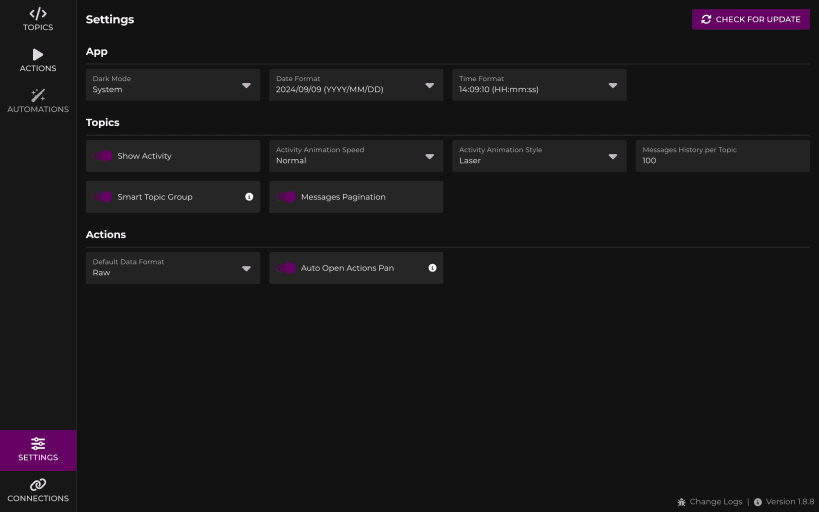Click the Smart Topic Group info icon

249,197
